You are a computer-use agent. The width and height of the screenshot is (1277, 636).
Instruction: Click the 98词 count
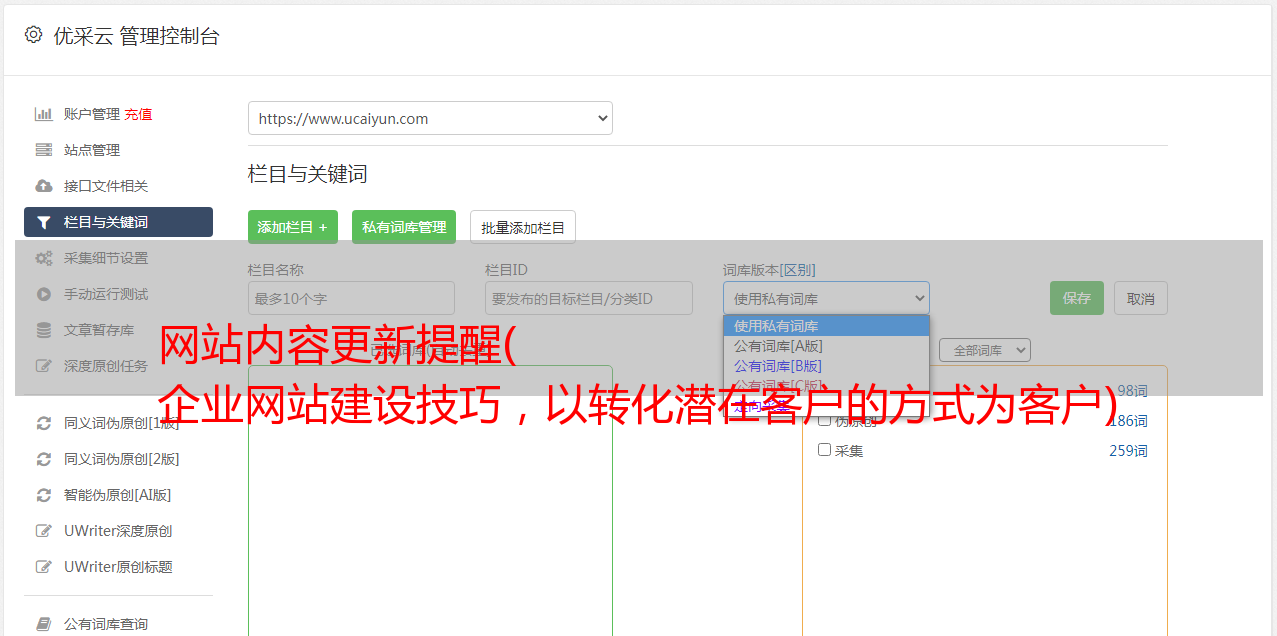1132,391
